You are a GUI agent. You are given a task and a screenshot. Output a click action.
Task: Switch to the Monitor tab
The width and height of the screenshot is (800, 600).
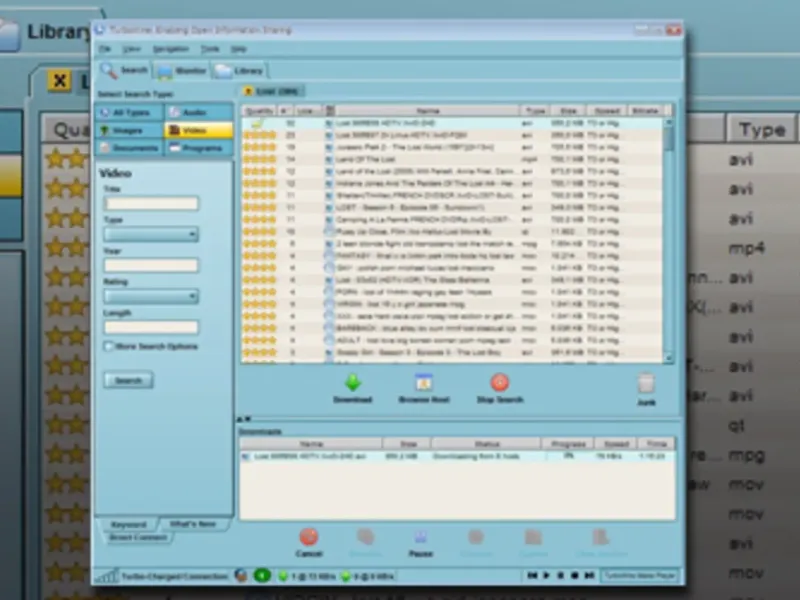(x=181, y=71)
